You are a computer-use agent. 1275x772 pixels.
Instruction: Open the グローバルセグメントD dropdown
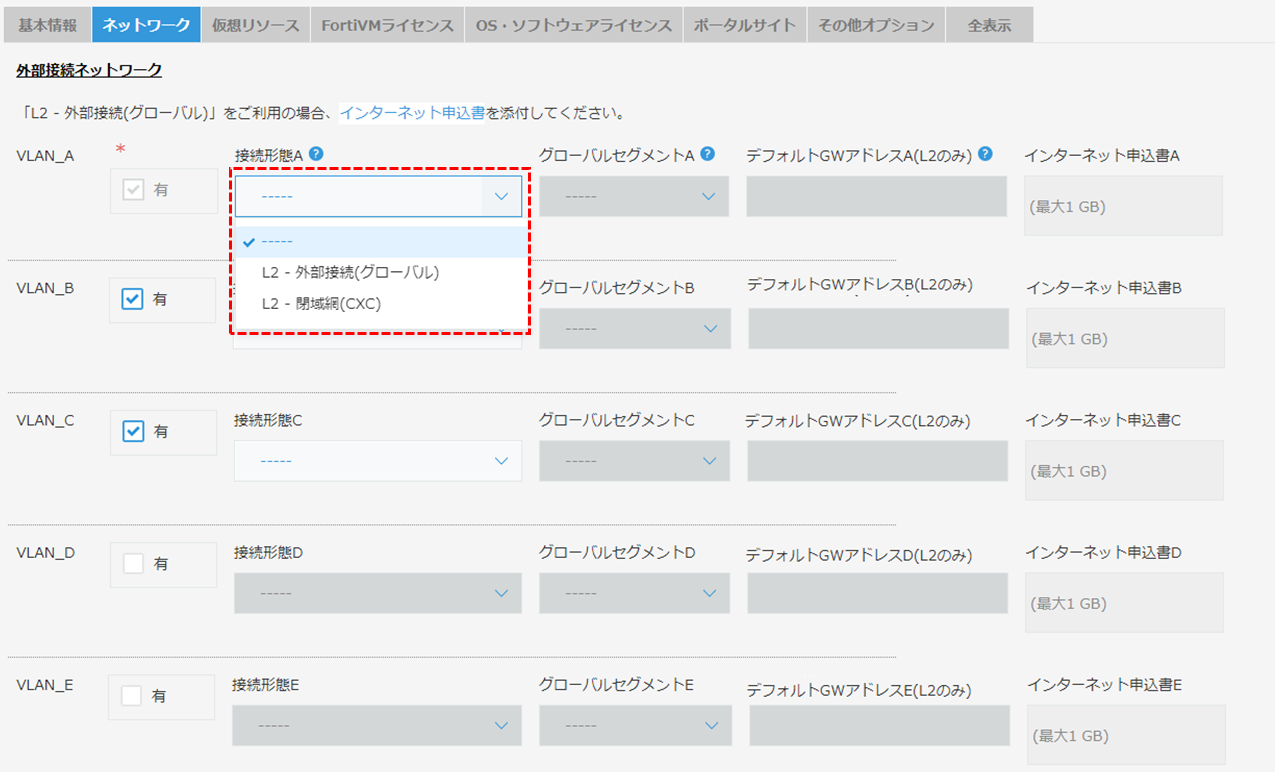click(x=634, y=593)
